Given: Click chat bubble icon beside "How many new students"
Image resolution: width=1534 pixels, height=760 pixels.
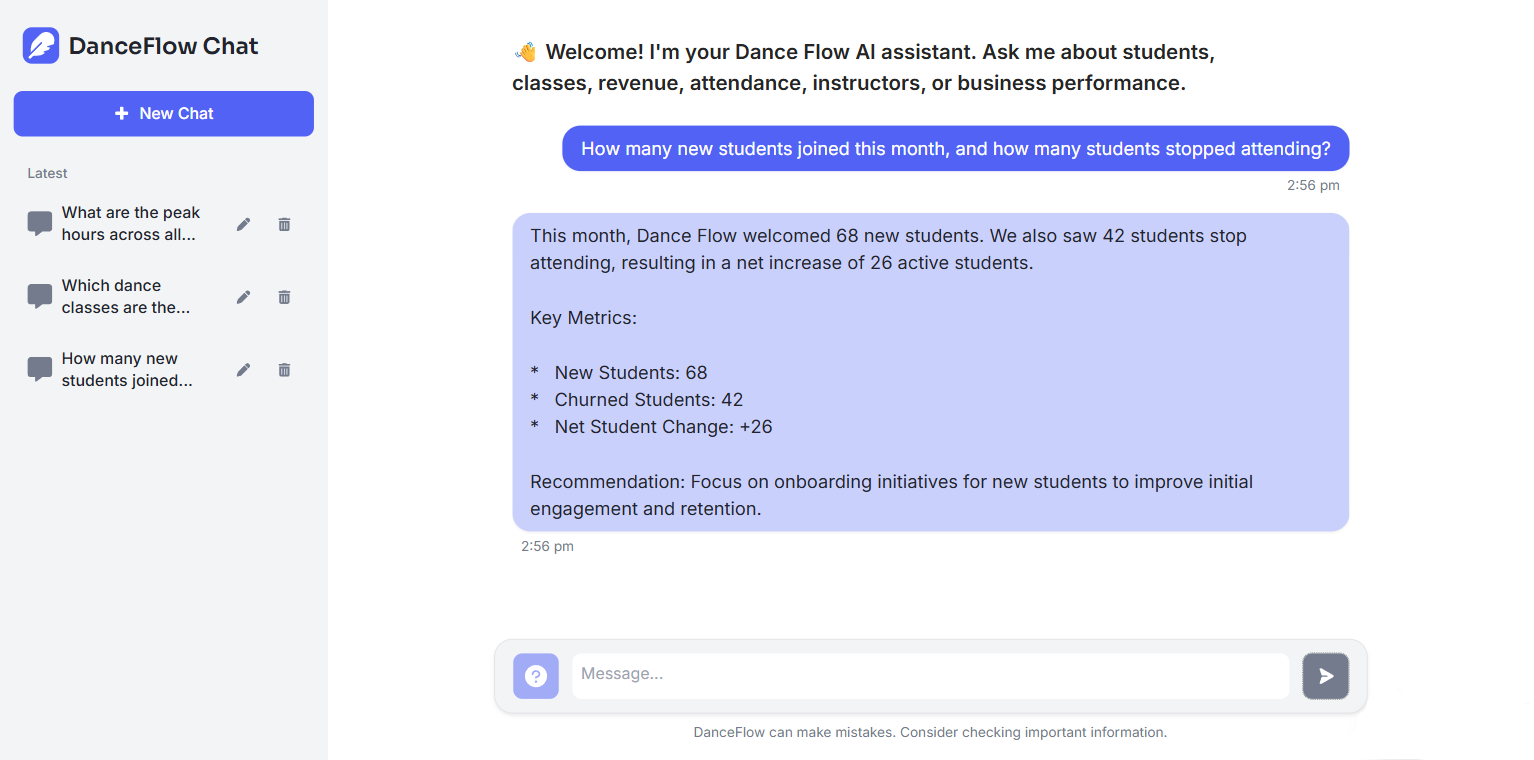Looking at the screenshot, I should 40,370.
